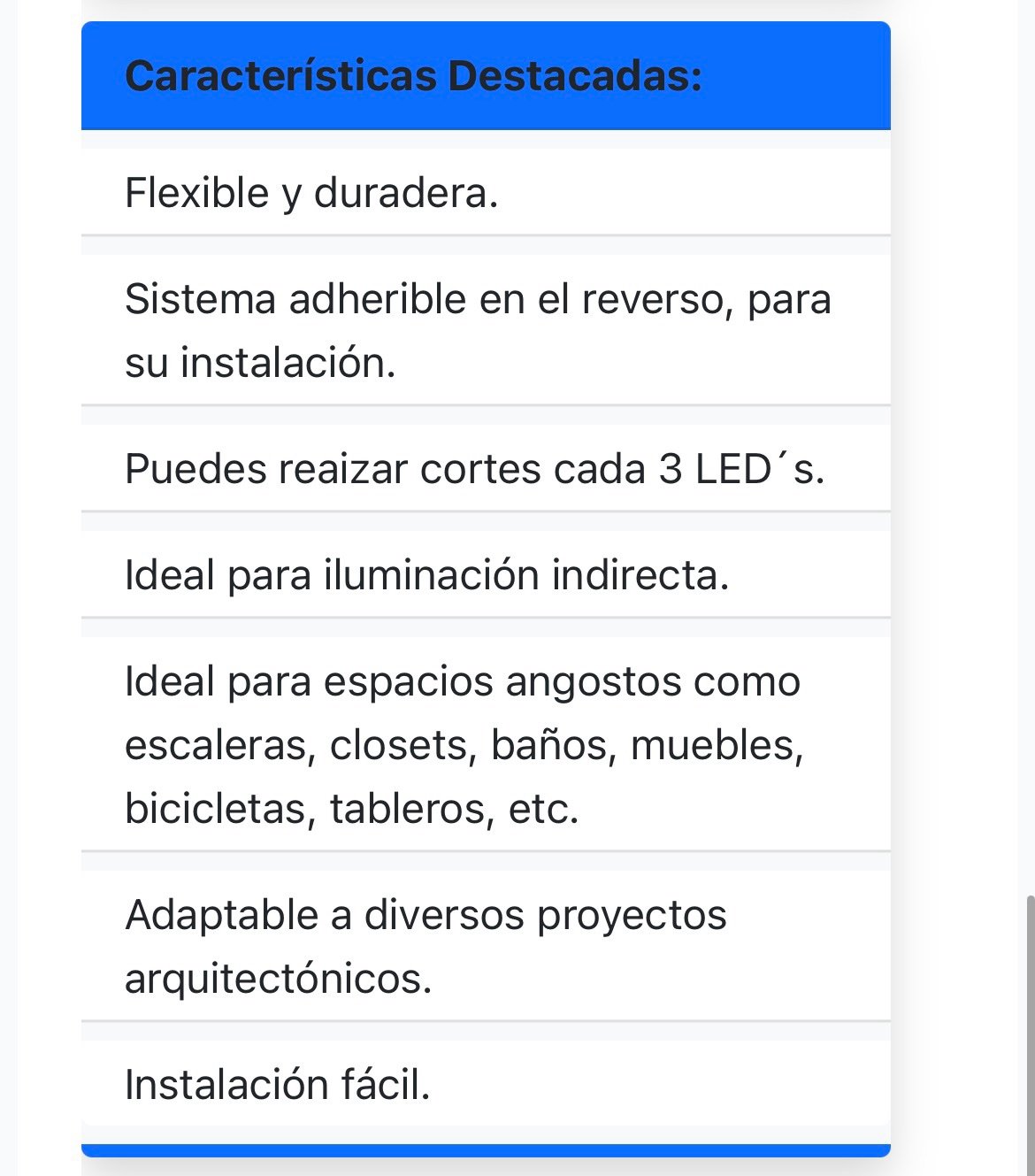Click the "su instalación." text line
The image size is (1035, 1176).
click(x=260, y=363)
